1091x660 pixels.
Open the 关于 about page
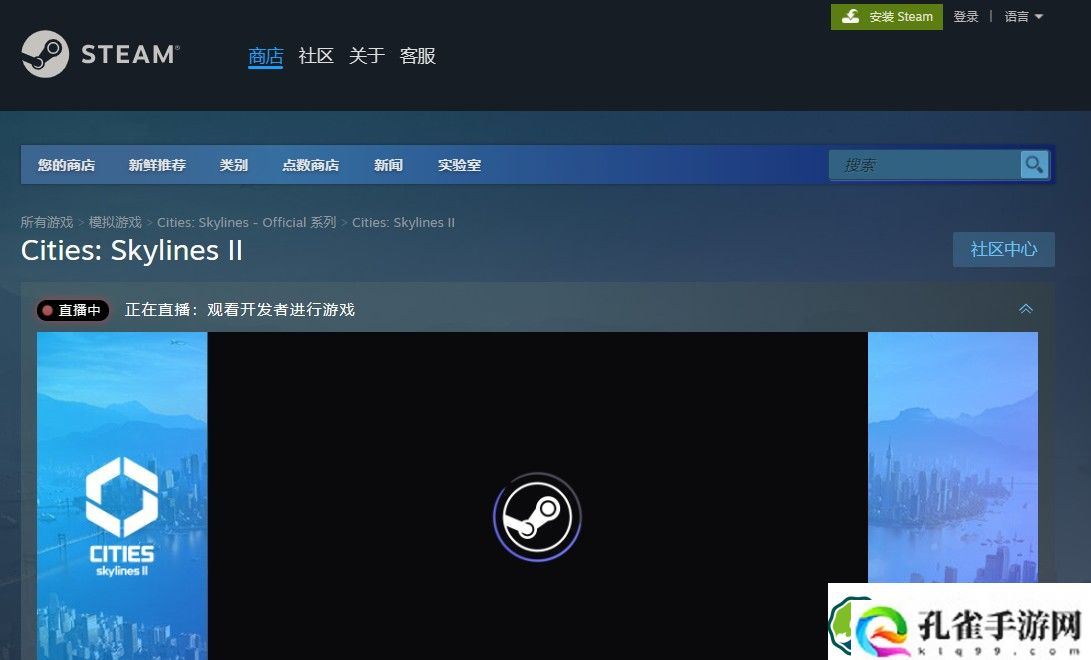(367, 56)
